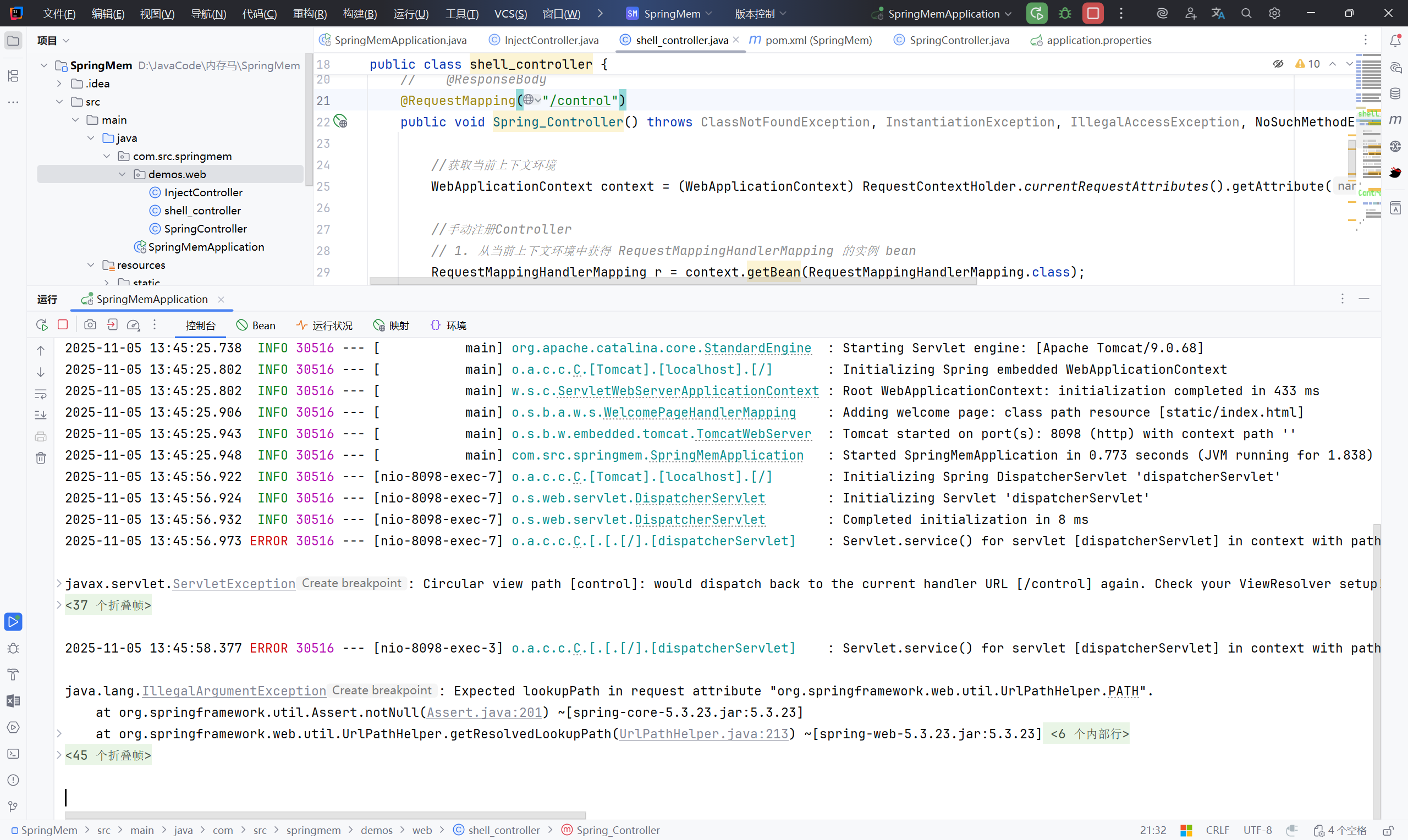Toggle scroll to end of console
Image resolution: width=1408 pixels, height=840 pixels.
pos(41,415)
